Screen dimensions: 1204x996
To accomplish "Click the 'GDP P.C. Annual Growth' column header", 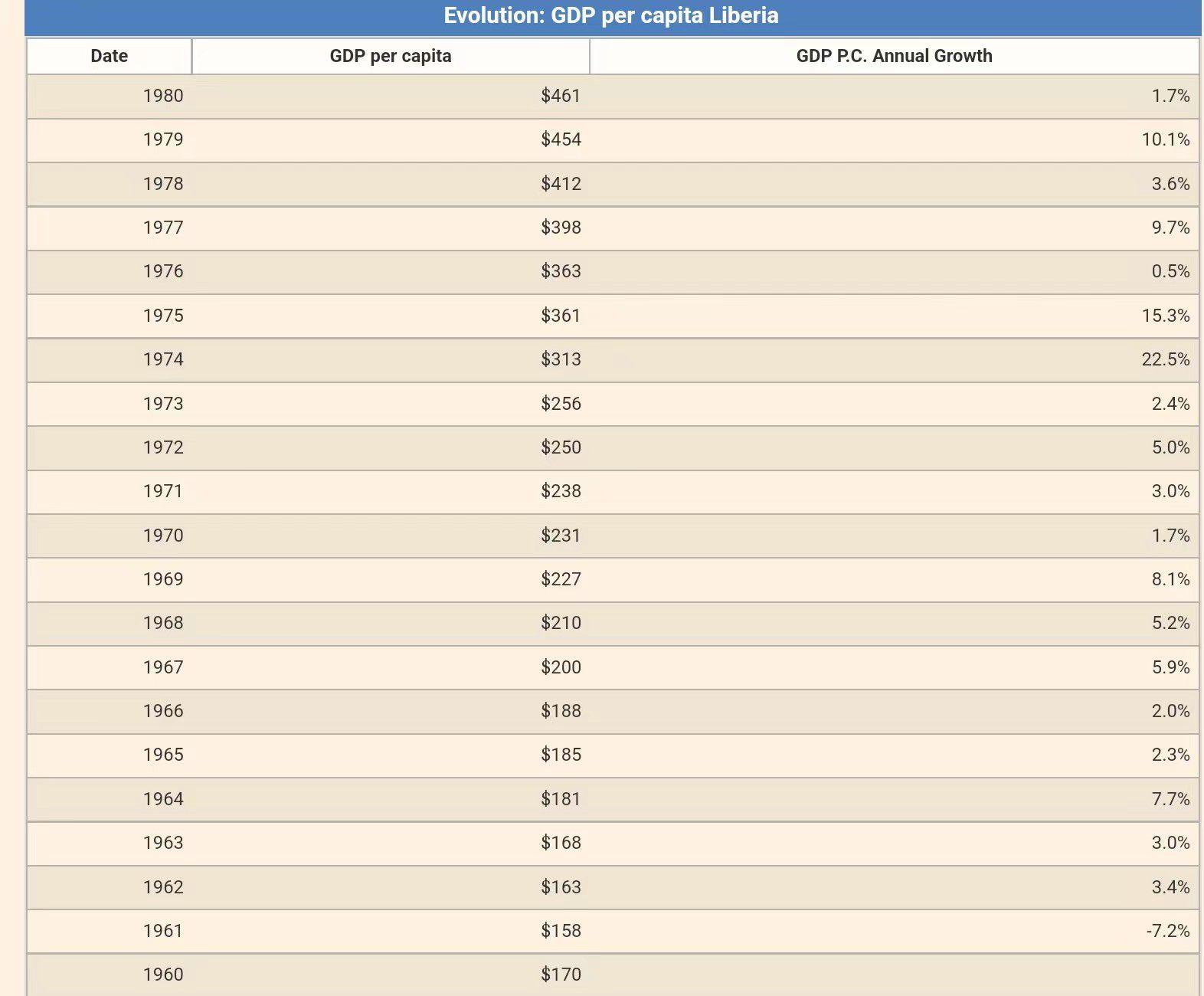I will tap(894, 56).
